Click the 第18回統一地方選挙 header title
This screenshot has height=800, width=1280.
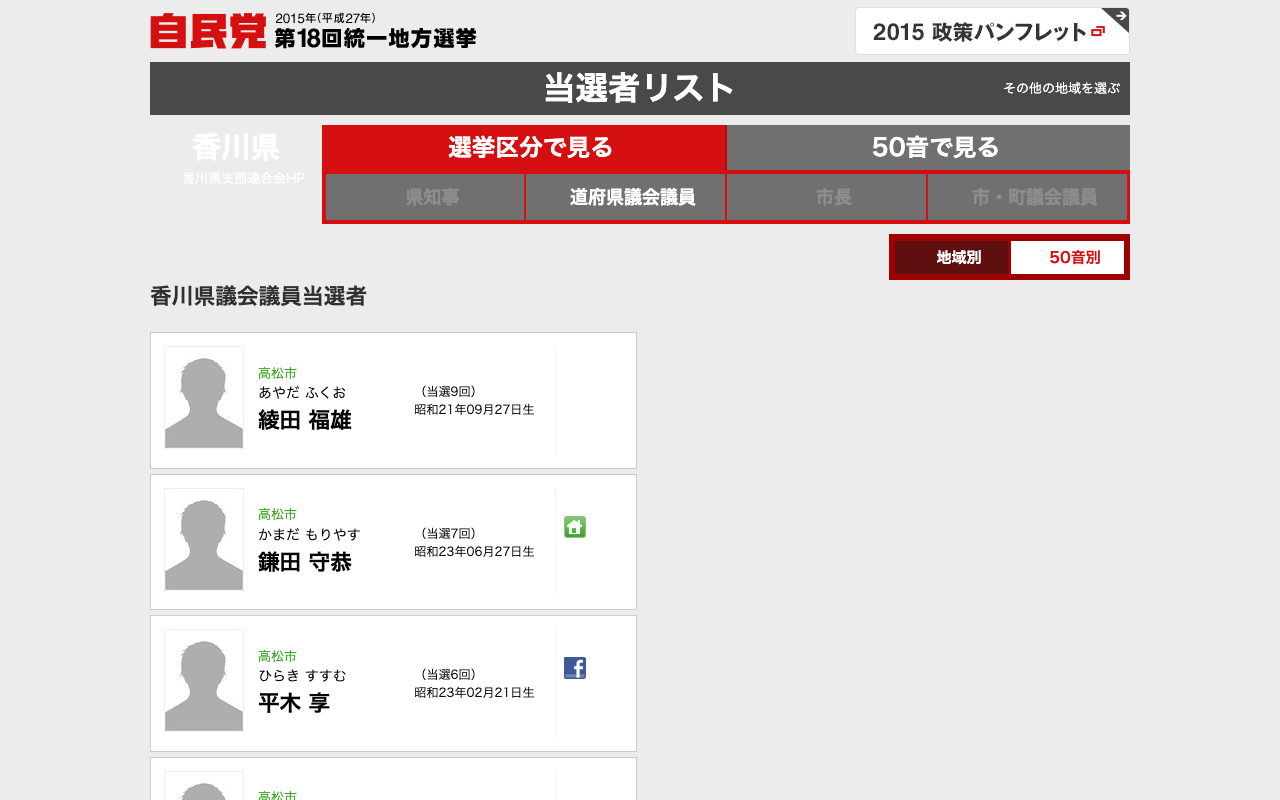[x=375, y=38]
